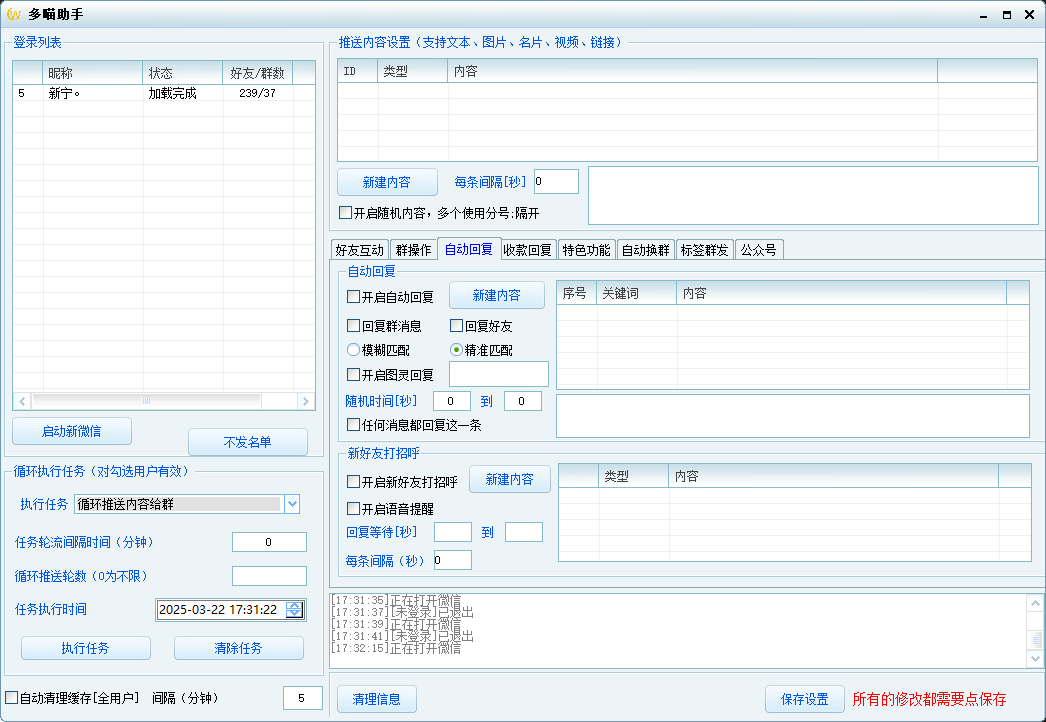Enable the 开启自动回复 checkbox
Screen dimensions: 1046x722
[x=354, y=296]
